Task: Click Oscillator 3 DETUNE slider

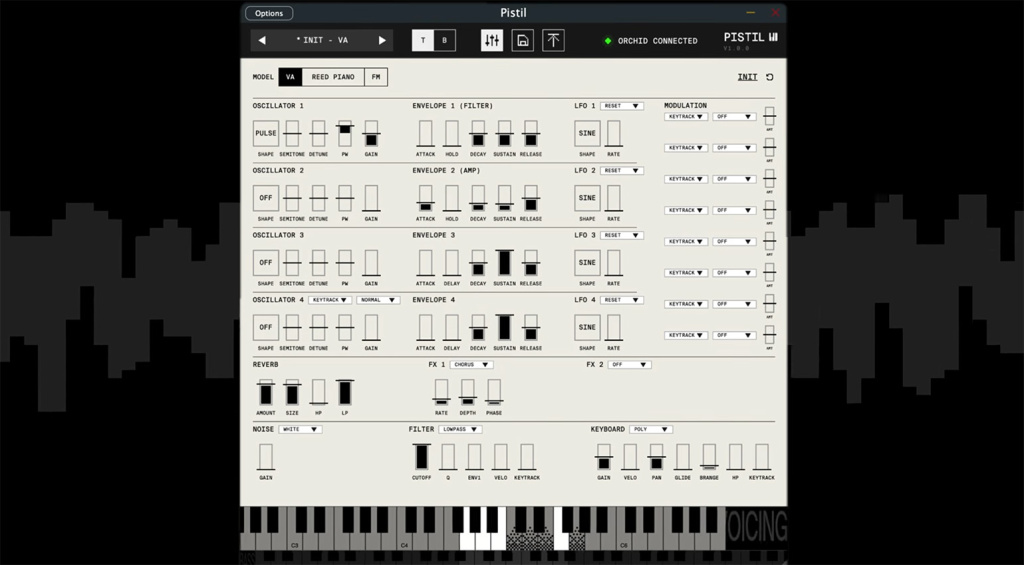Action: [318, 263]
